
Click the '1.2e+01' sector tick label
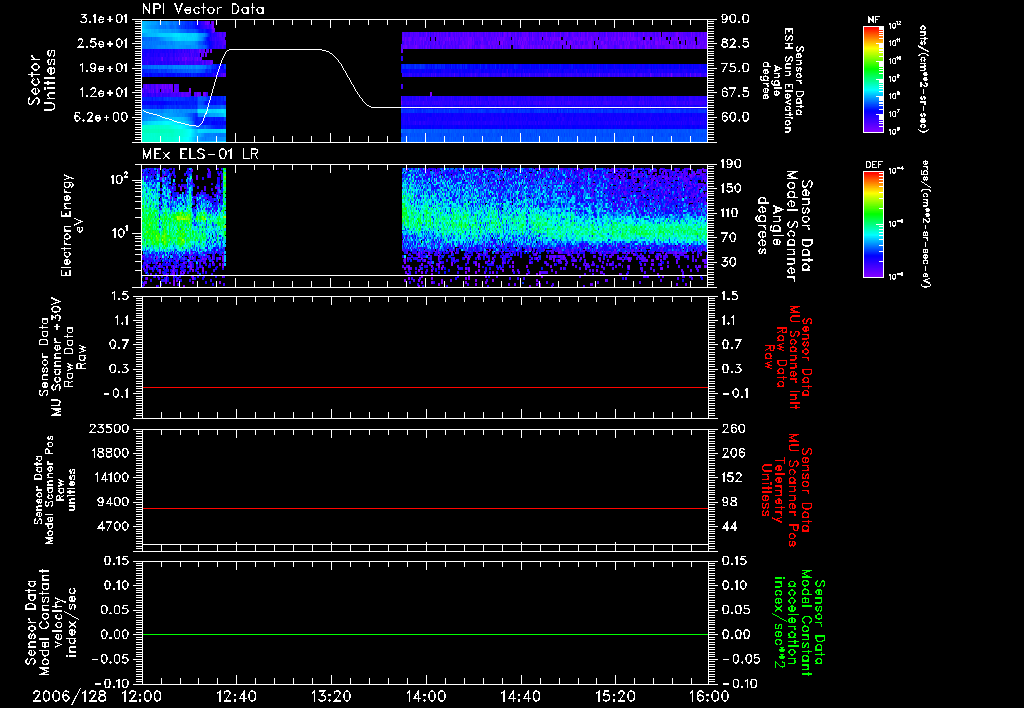[104, 93]
